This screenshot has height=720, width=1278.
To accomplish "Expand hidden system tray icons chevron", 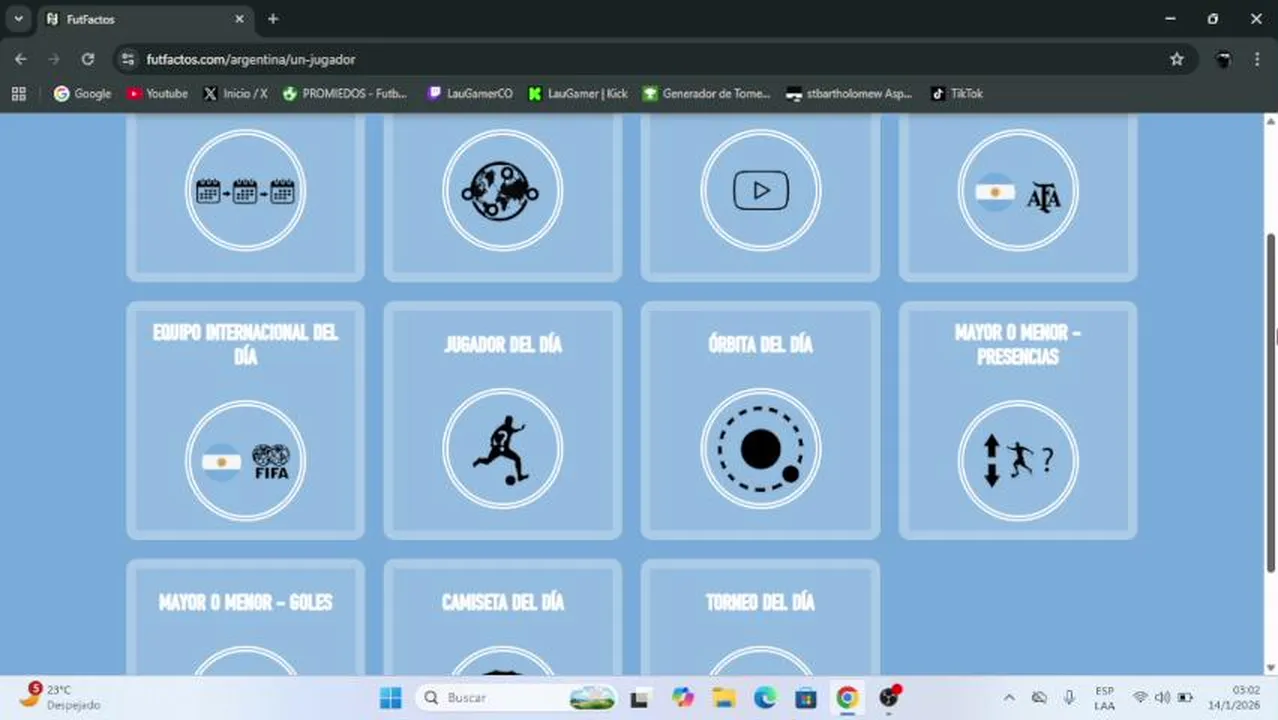I will [1008, 697].
